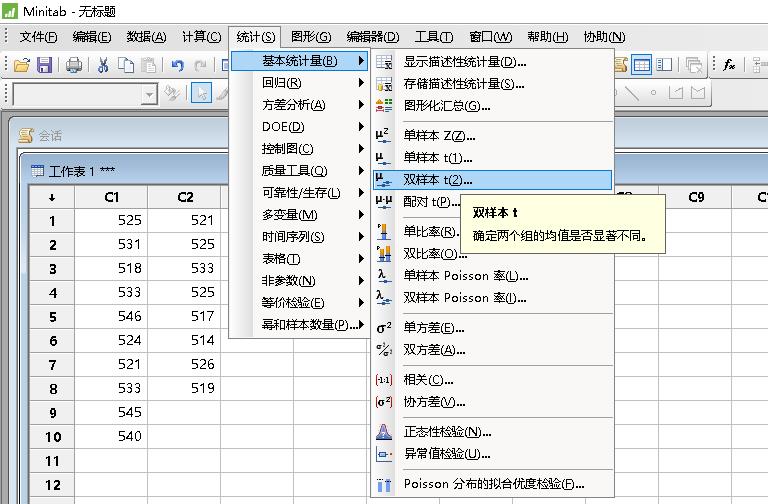Cut selection with the scissors icon
This screenshot has height=504, width=768.
[103, 65]
